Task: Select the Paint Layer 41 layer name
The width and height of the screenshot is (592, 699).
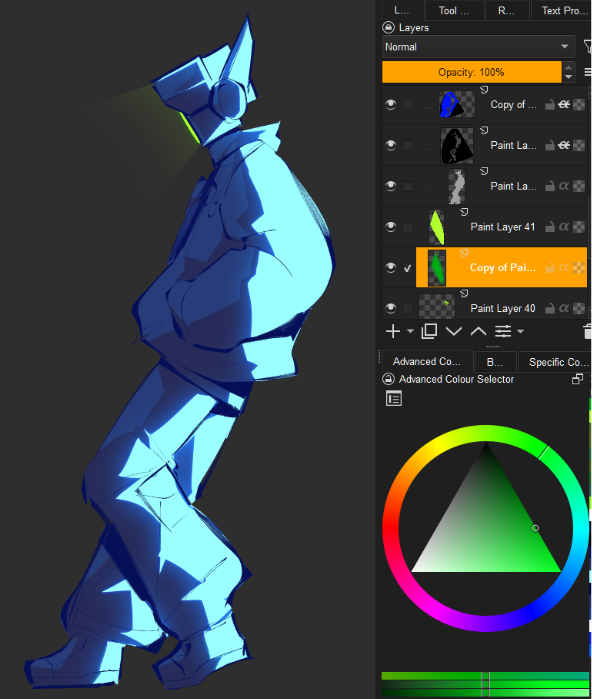Action: tap(502, 227)
